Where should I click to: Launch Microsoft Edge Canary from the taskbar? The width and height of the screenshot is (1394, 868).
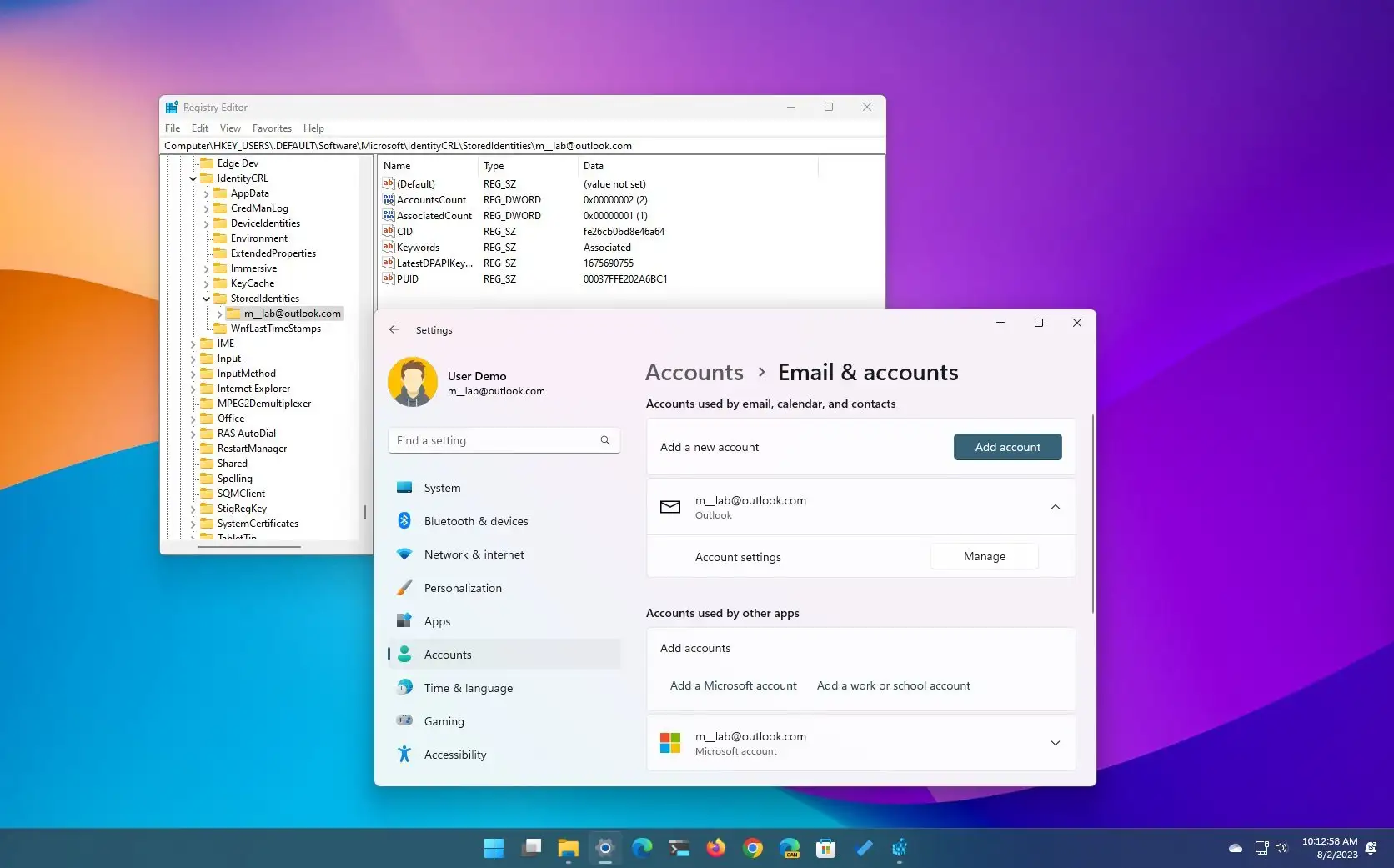tap(790, 848)
